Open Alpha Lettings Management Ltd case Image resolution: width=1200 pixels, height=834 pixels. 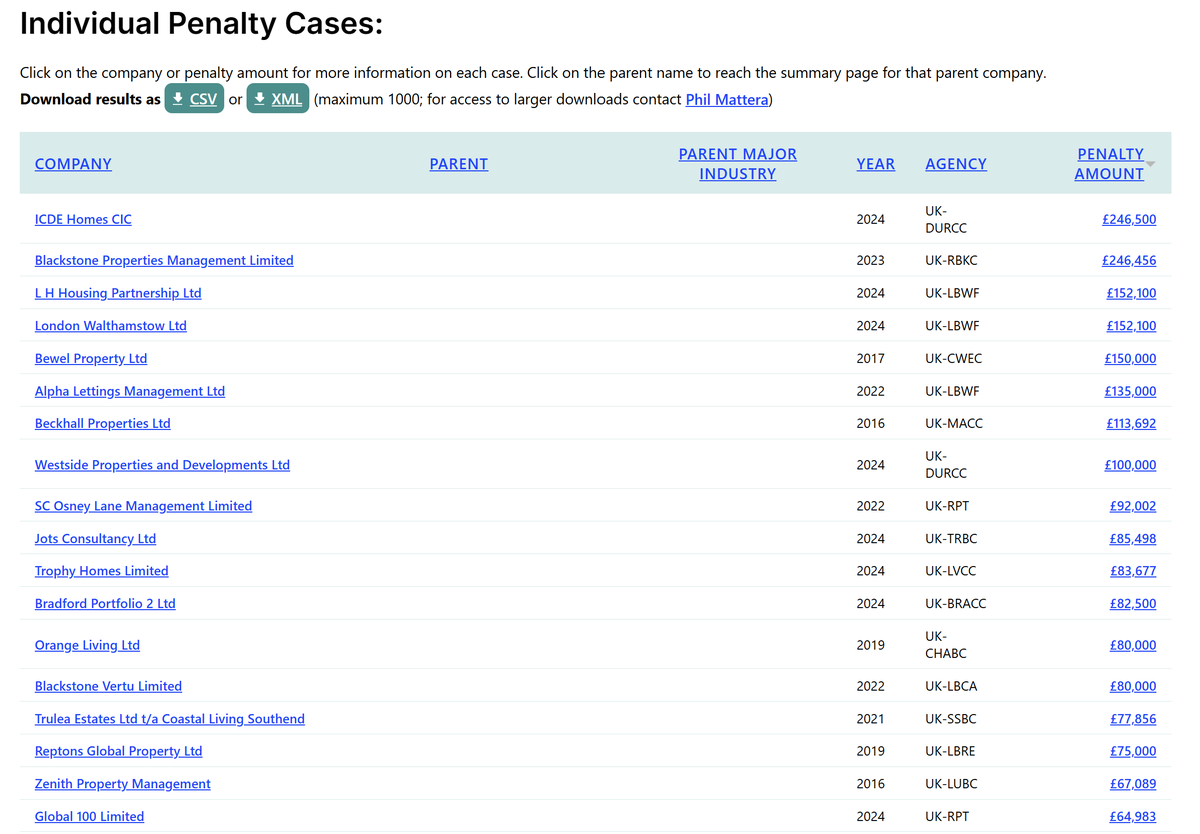130,391
